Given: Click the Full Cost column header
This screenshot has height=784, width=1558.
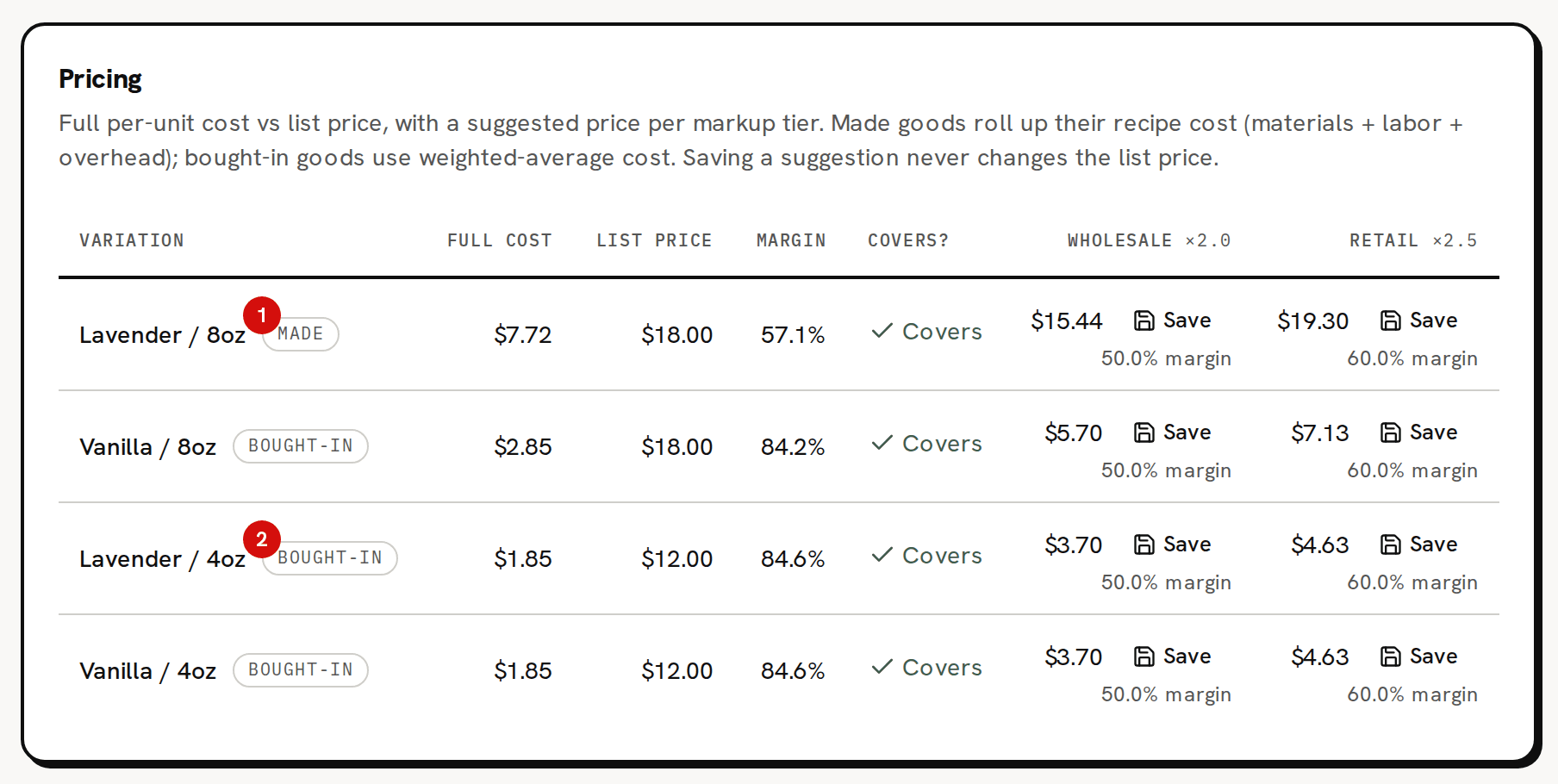Looking at the screenshot, I should pyautogui.click(x=500, y=240).
